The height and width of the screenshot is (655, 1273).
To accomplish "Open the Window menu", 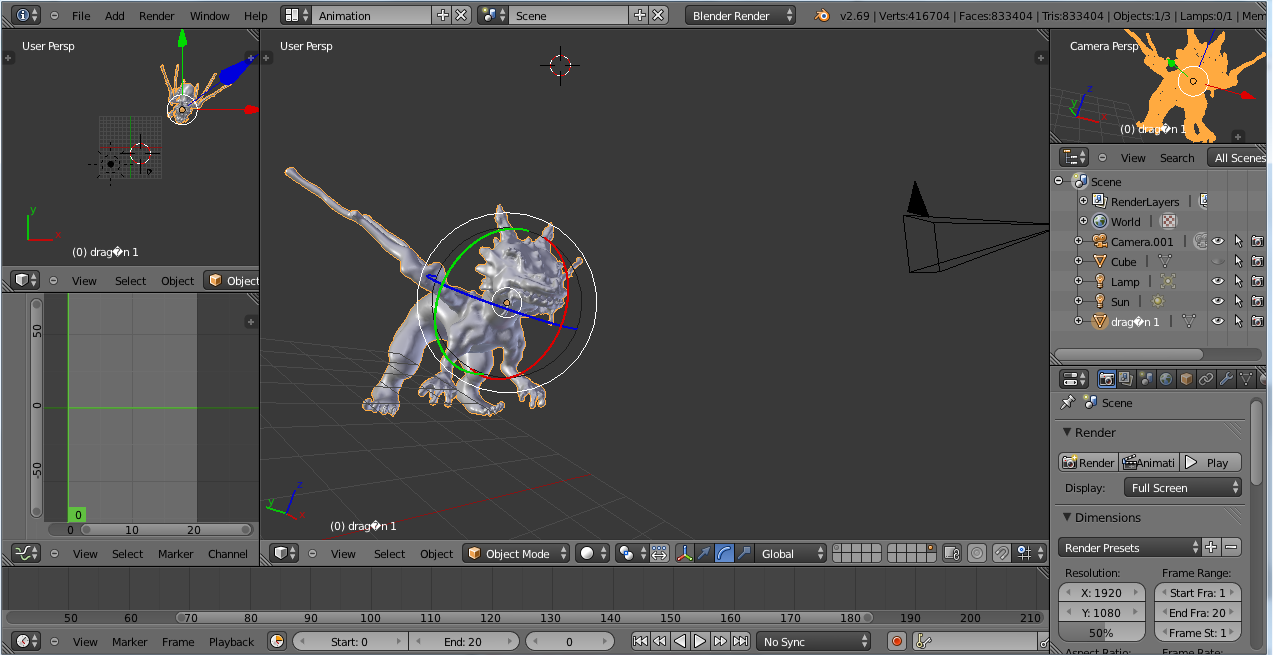I will tap(209, 16).
